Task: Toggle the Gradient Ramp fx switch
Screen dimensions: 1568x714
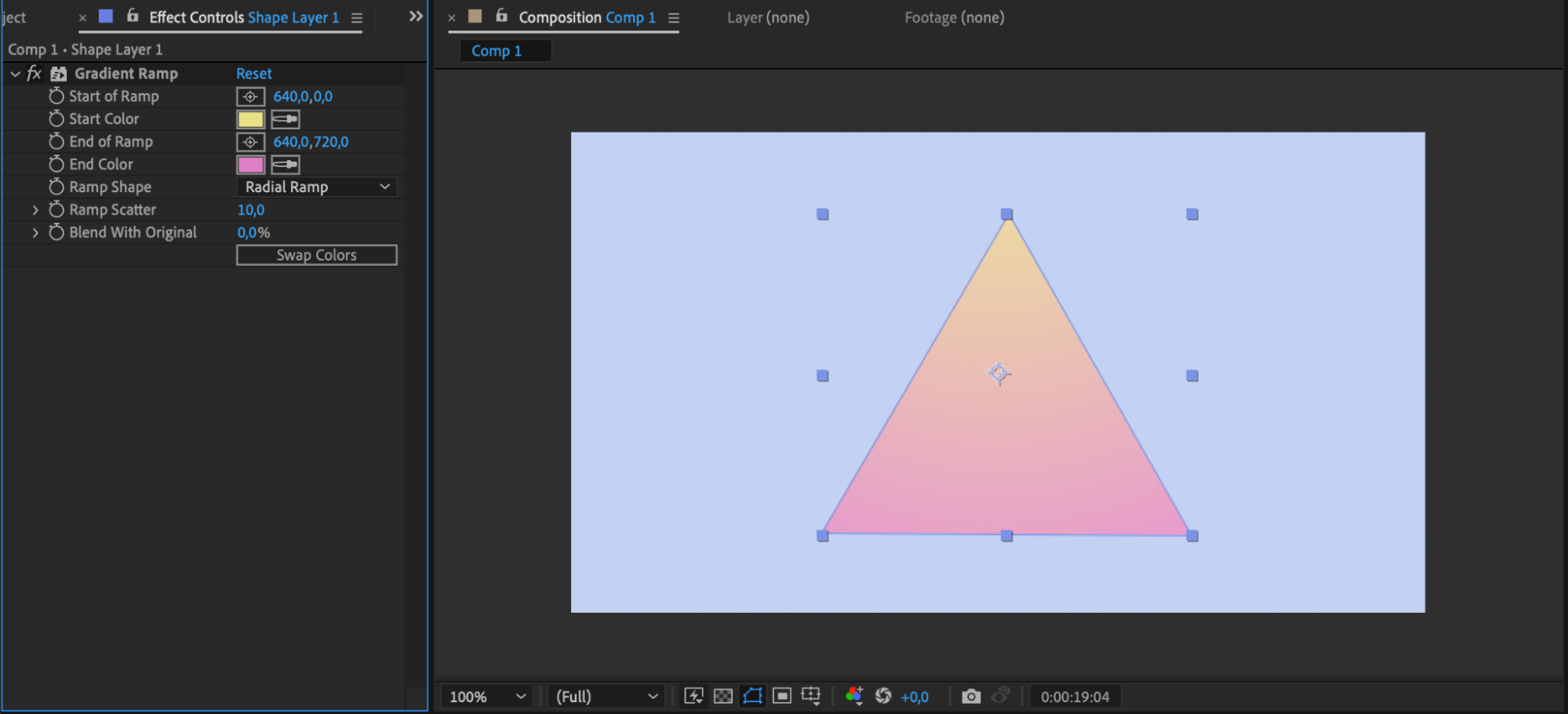Action: coord(34,74)
